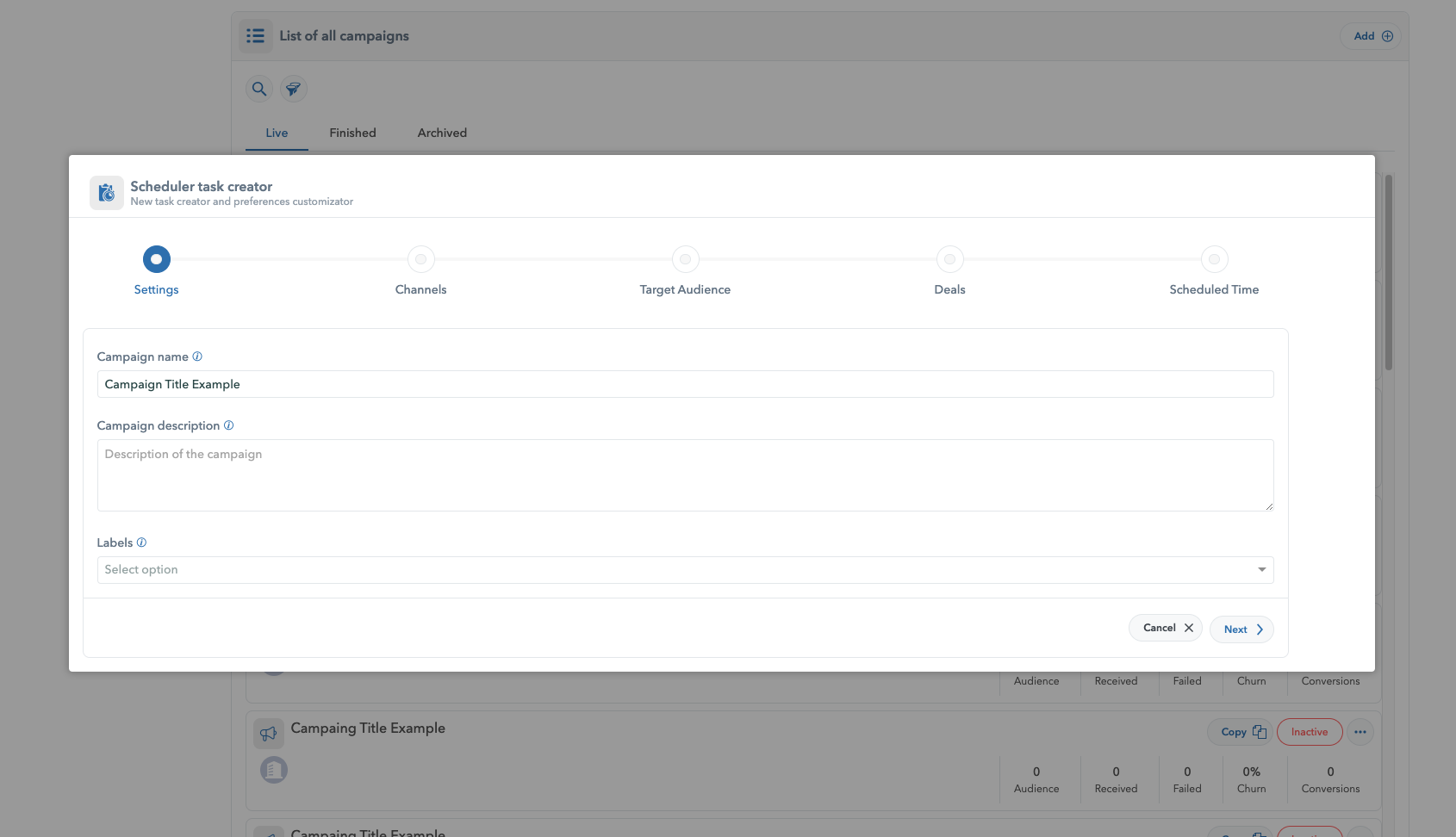
Task: Click the Campaign description text area
Action: pyautogui.click(x=686, y=475)
